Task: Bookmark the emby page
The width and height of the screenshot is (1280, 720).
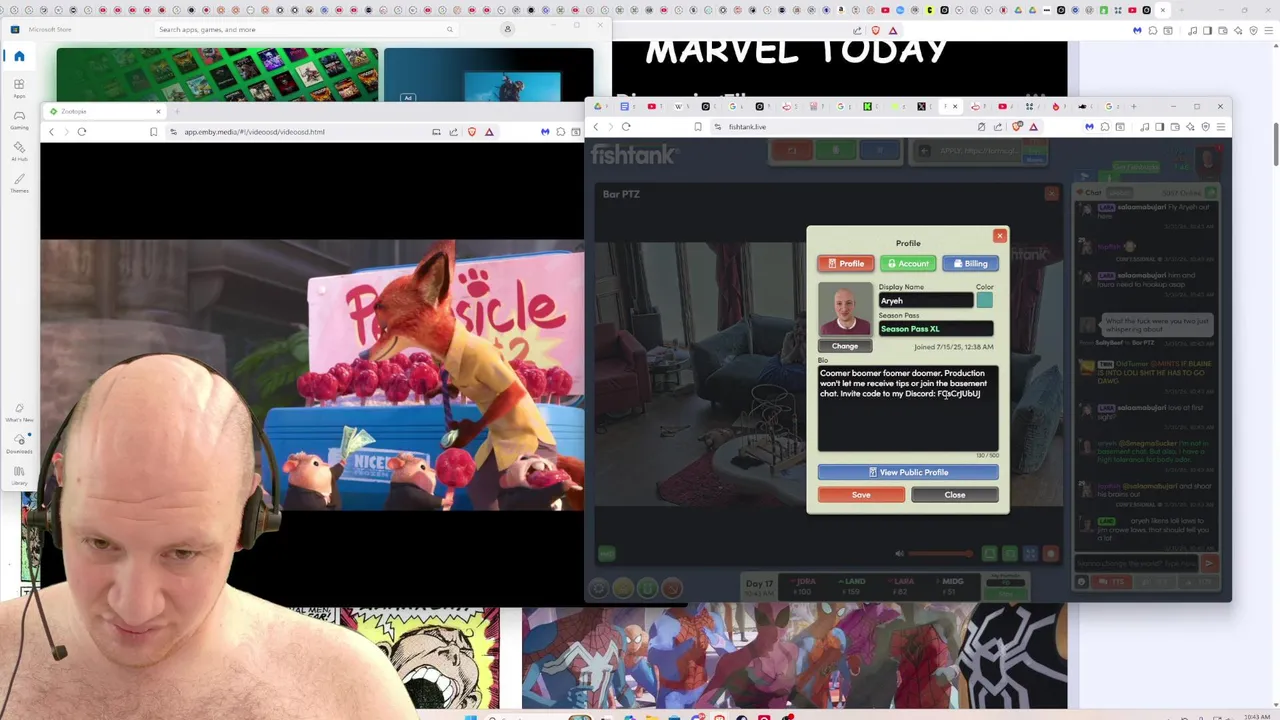Action: (x=153, y=132)
